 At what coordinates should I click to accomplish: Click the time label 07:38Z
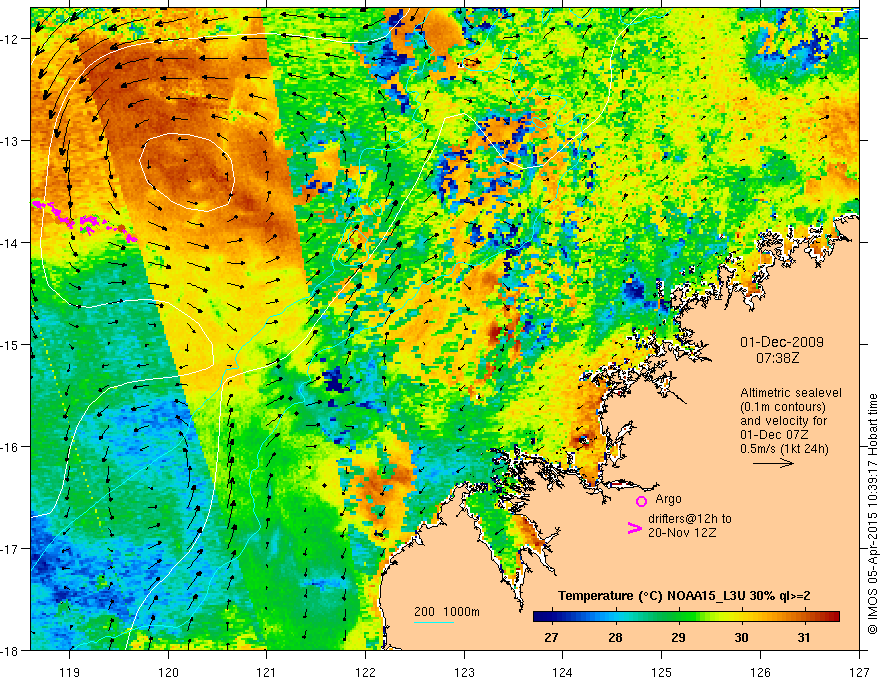[x=777, y=357]
